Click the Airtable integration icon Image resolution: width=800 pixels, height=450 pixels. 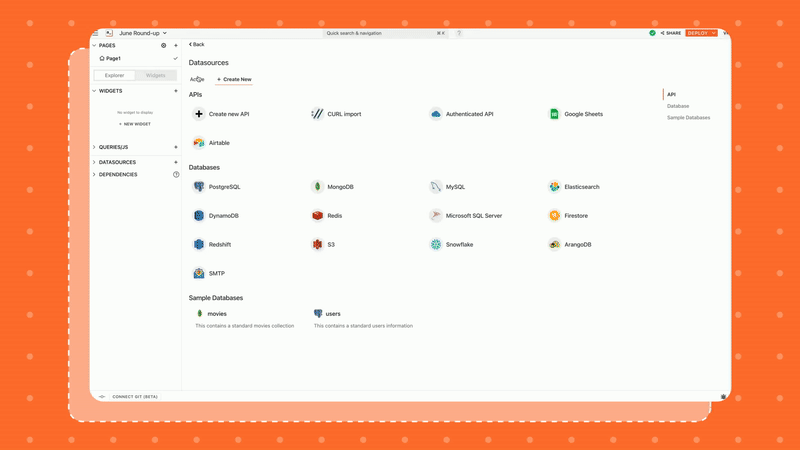coord(199,143)
